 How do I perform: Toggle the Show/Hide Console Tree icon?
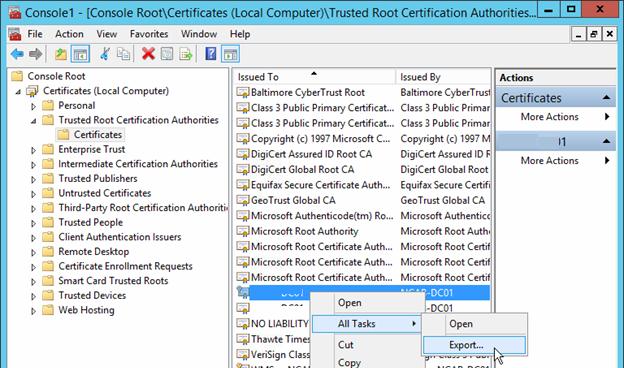80,54
